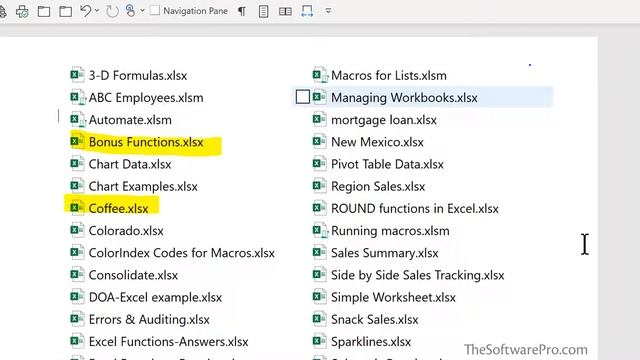The width and height of the screenshot is (640, 360).
Task: Select the text Chart Data.xlsx
Action: click(130, 164)
